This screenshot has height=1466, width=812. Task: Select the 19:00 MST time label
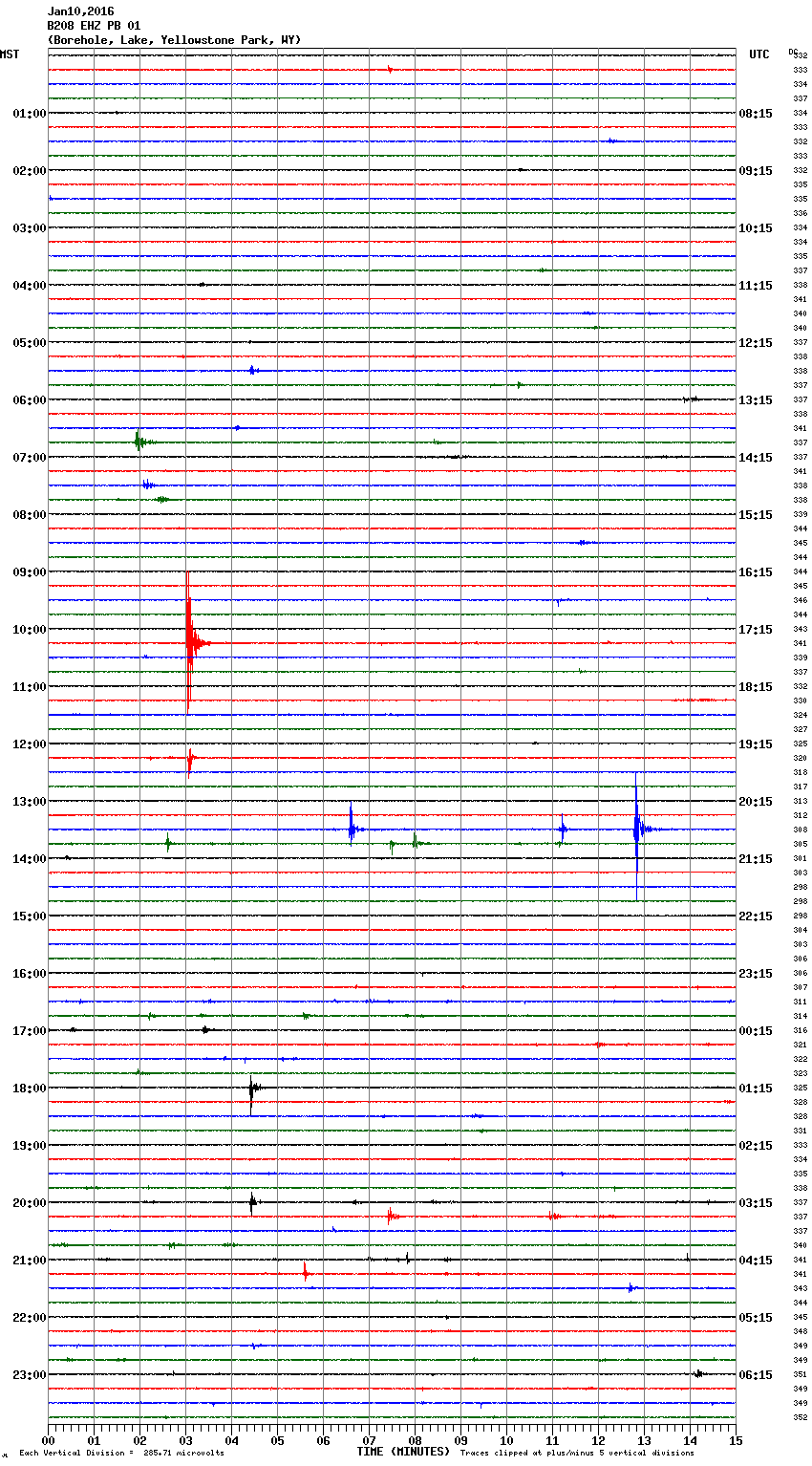30,1146
